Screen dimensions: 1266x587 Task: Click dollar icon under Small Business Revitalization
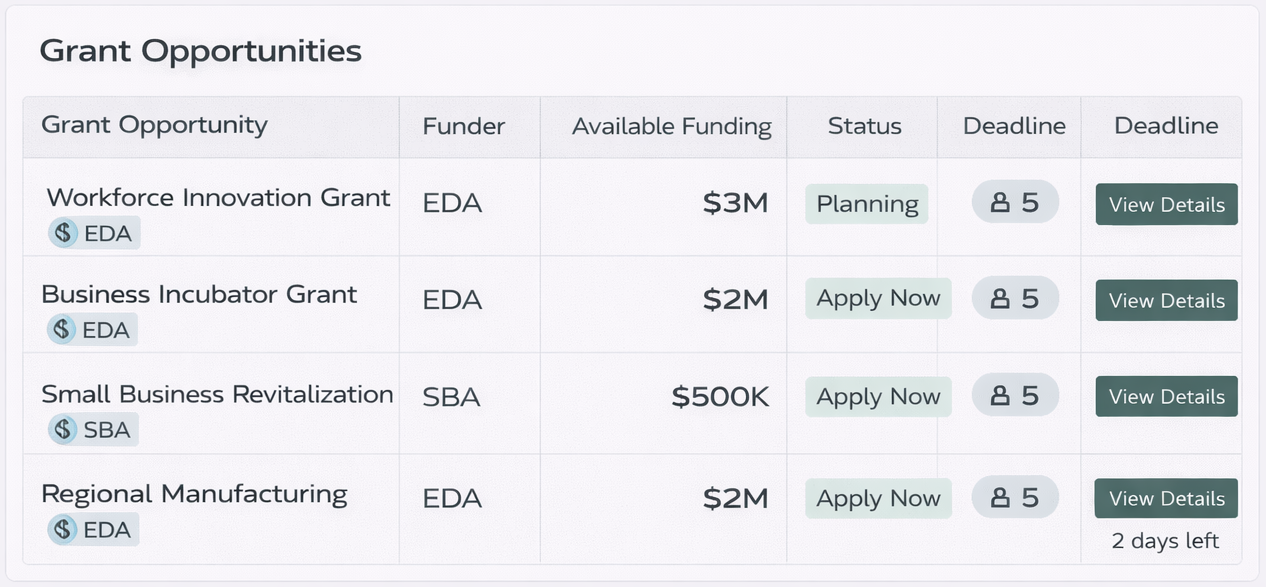pyautogui.click(x=64, y=429)
